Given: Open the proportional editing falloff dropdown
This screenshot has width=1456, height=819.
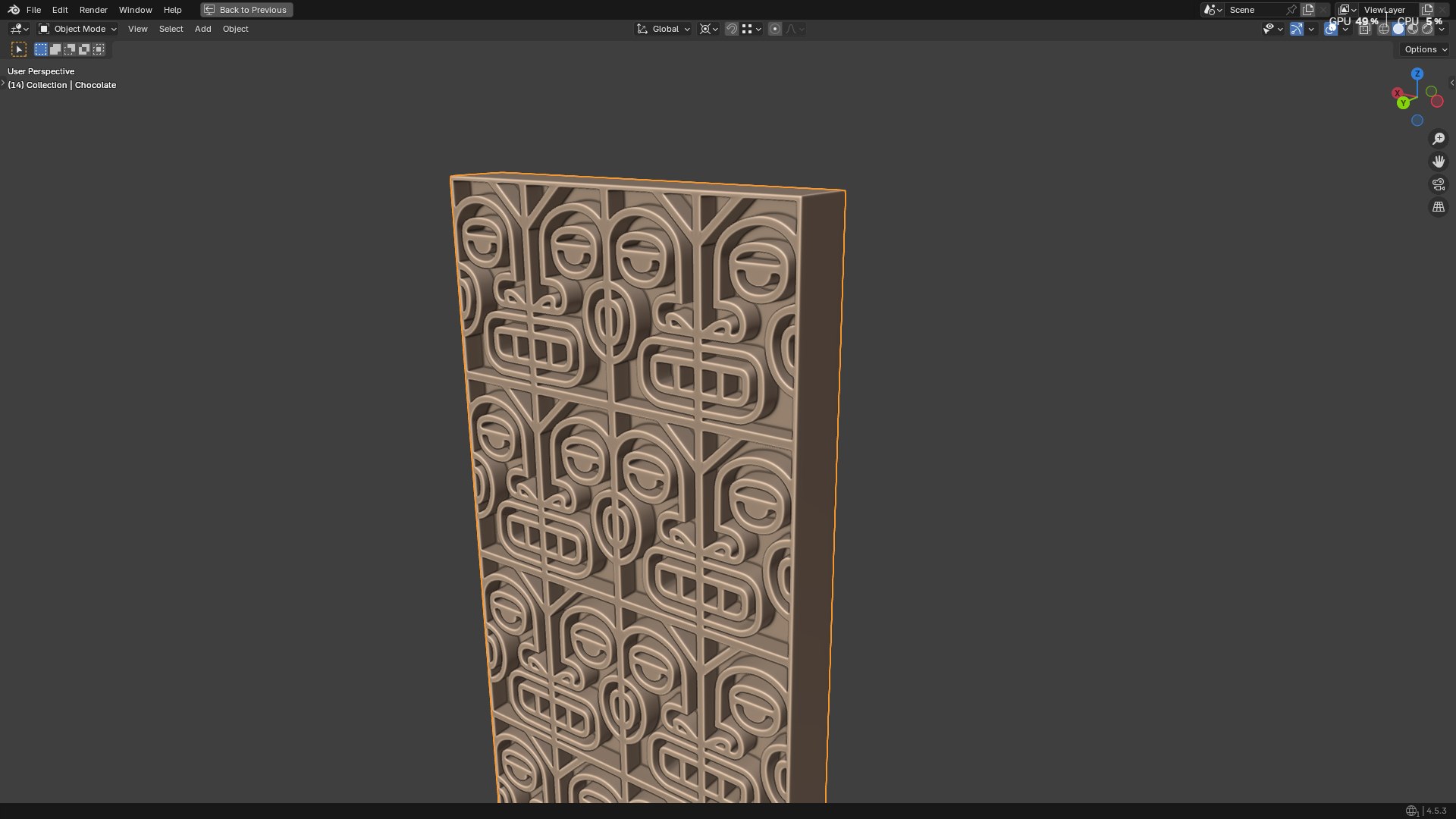Looking at the screenshot, I should click(x=795, y=29).
